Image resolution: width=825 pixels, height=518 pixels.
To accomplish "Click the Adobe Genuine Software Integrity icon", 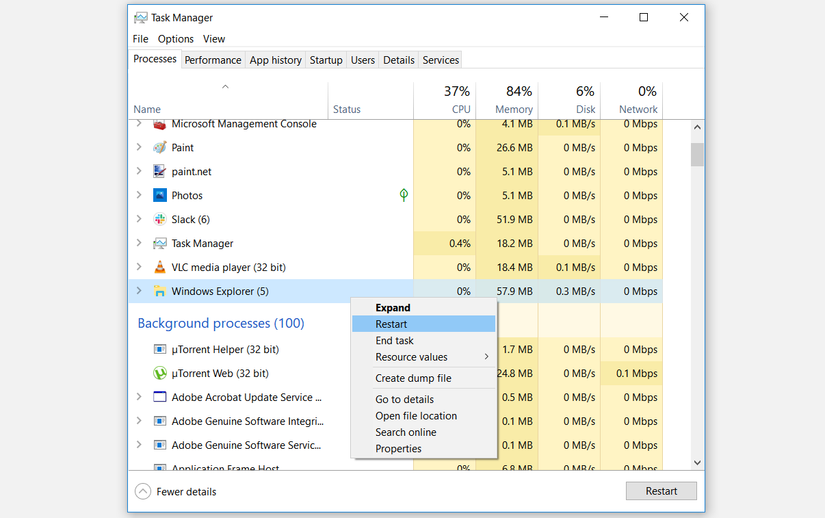I will (159, 421).
